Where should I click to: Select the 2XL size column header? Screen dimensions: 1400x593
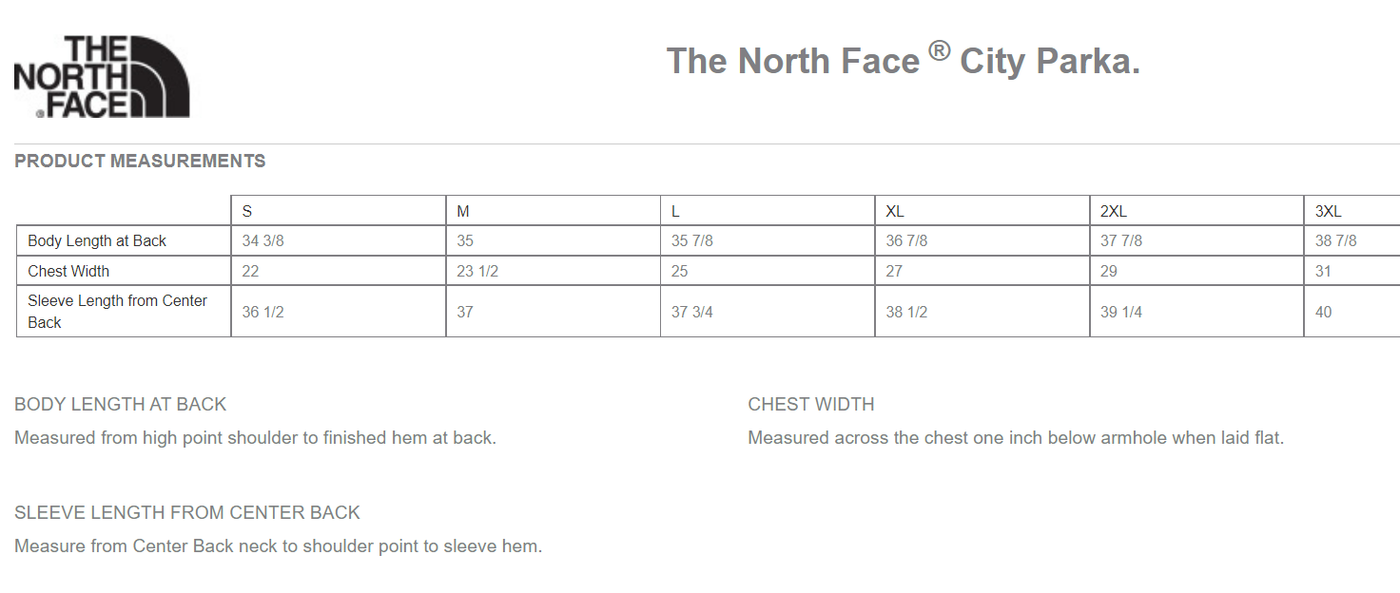[1113, 211]
